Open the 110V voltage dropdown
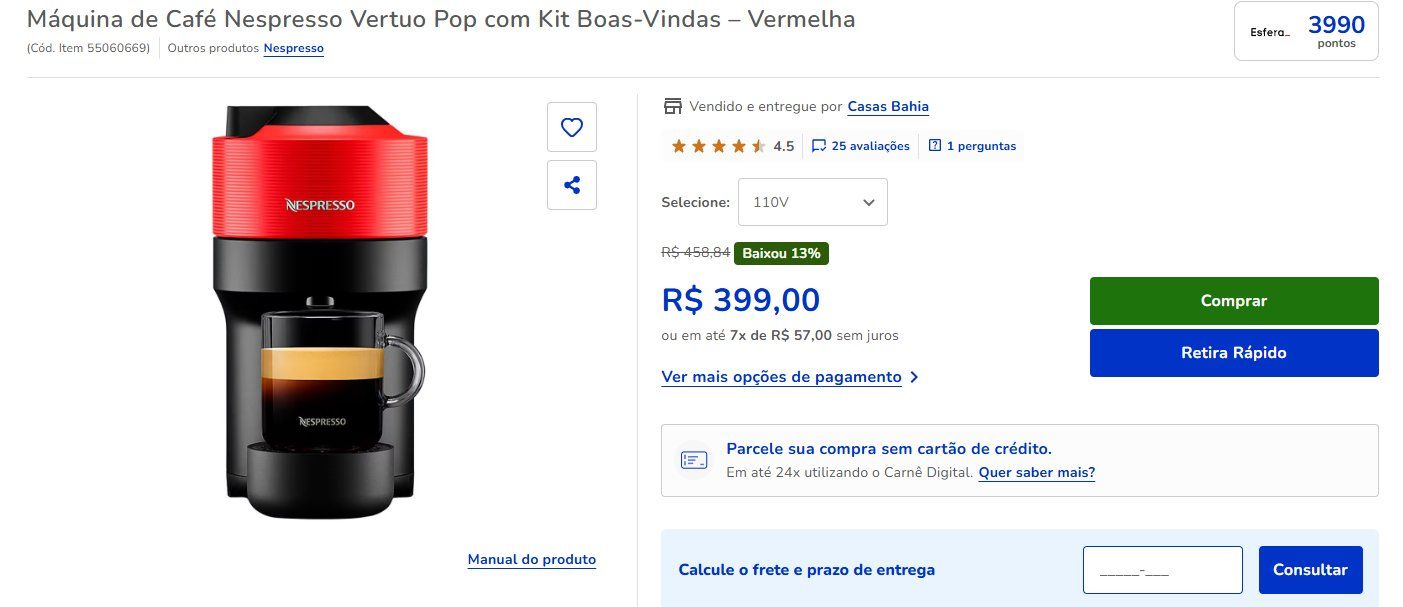The height and width of the screenshot is (607, 1403). click(x=813, y=202)
